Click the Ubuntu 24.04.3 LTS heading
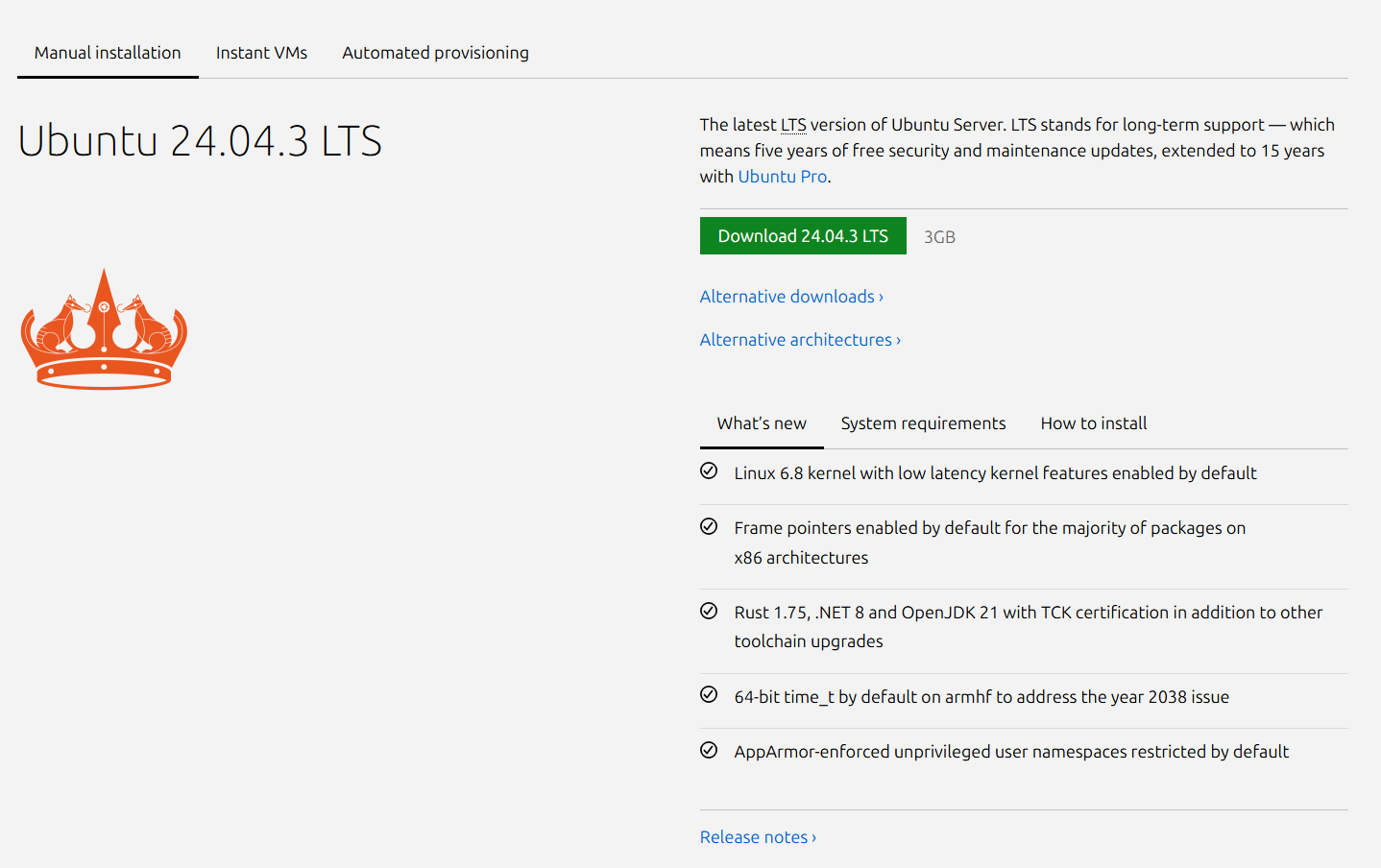The image size is (1381, 868). [200, 141]
